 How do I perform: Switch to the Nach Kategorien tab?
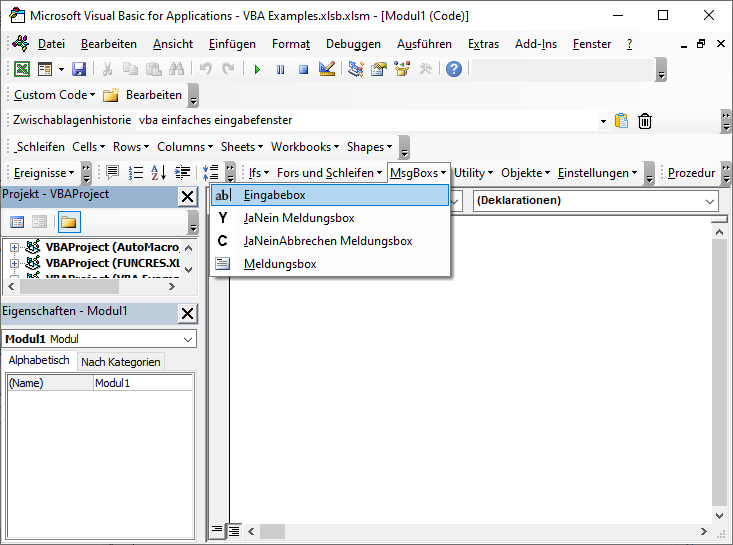(121, 362)
